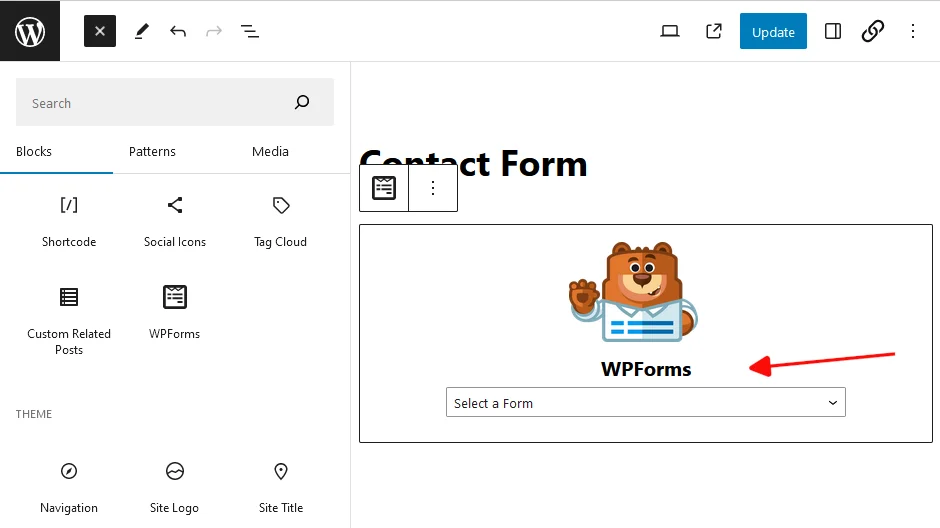940x528 pixels.
Task: Click the WPForms heading in the block
Action: coord(646,369)
